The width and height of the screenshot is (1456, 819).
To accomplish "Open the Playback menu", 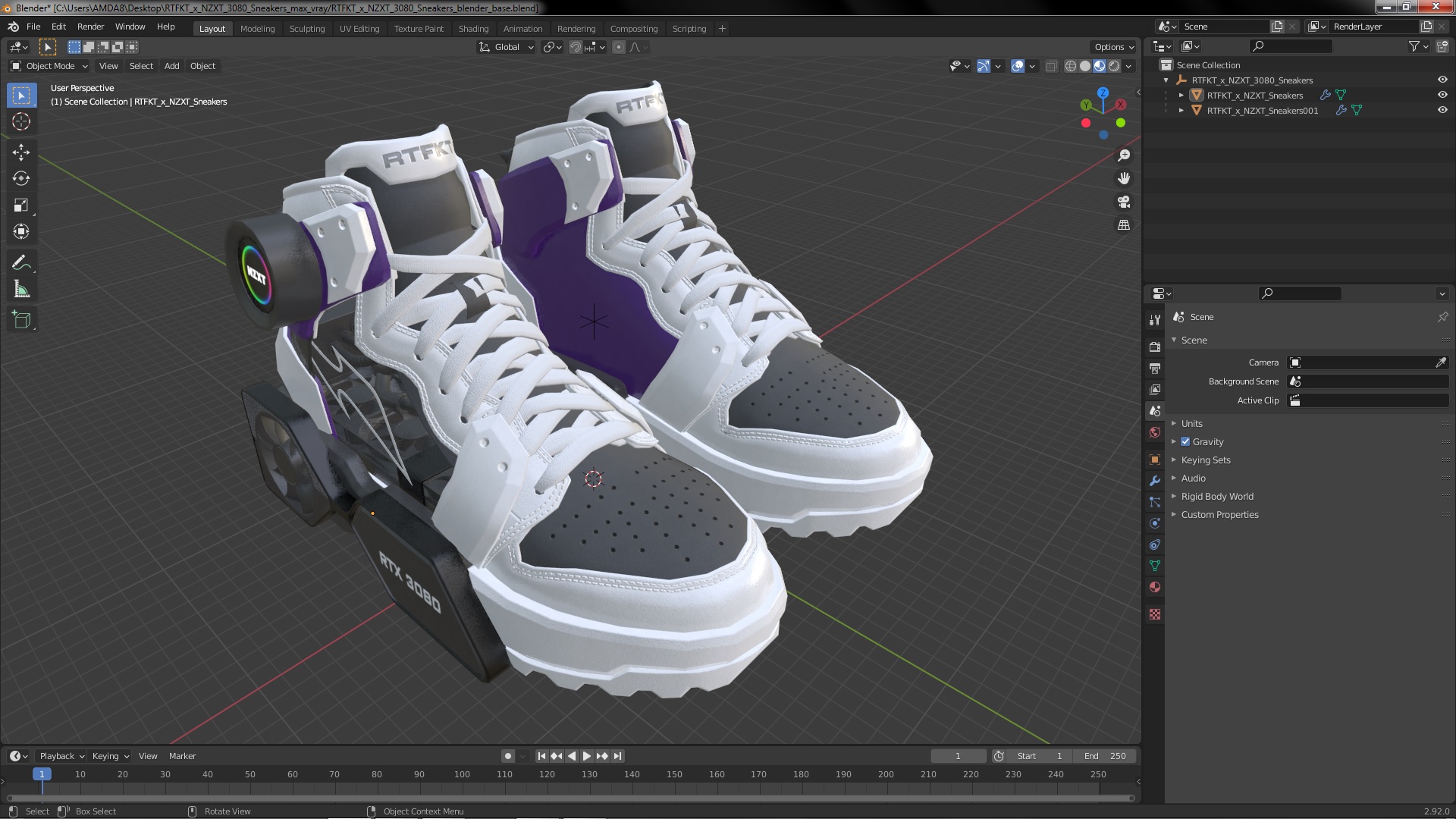I will [x=61, y=756].
